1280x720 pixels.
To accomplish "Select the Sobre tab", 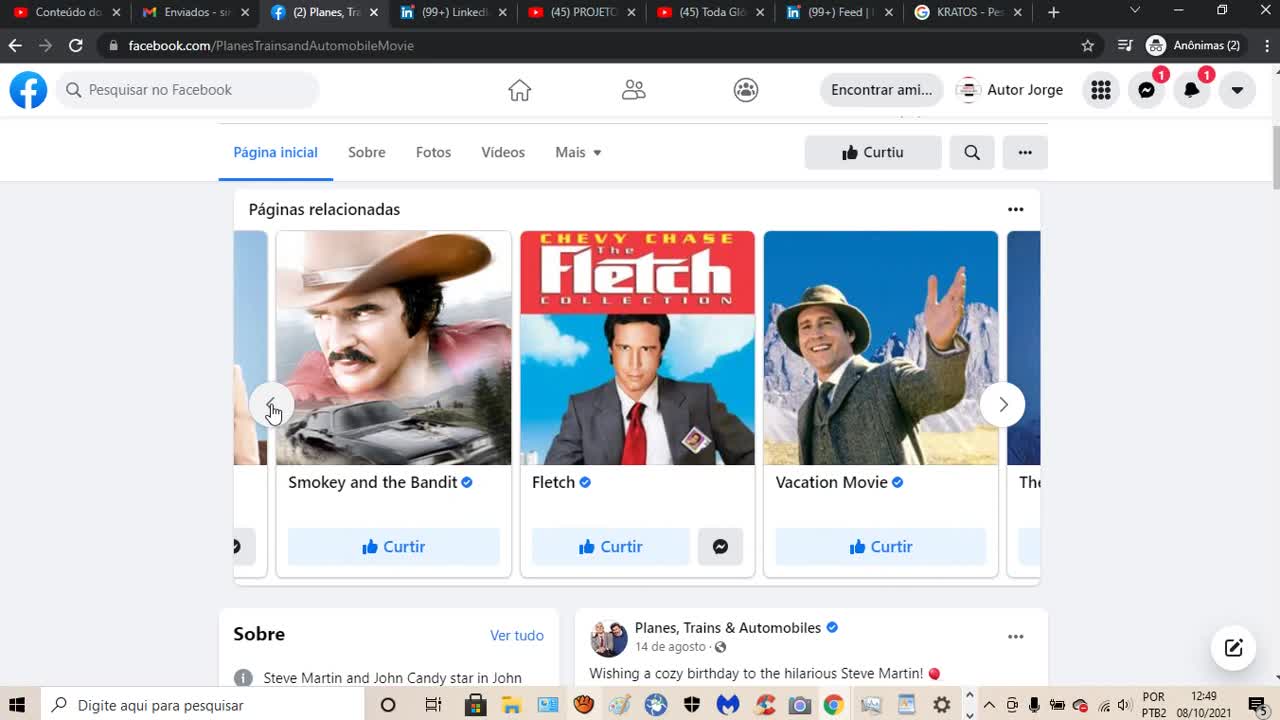I will click(x=367, y=152).
